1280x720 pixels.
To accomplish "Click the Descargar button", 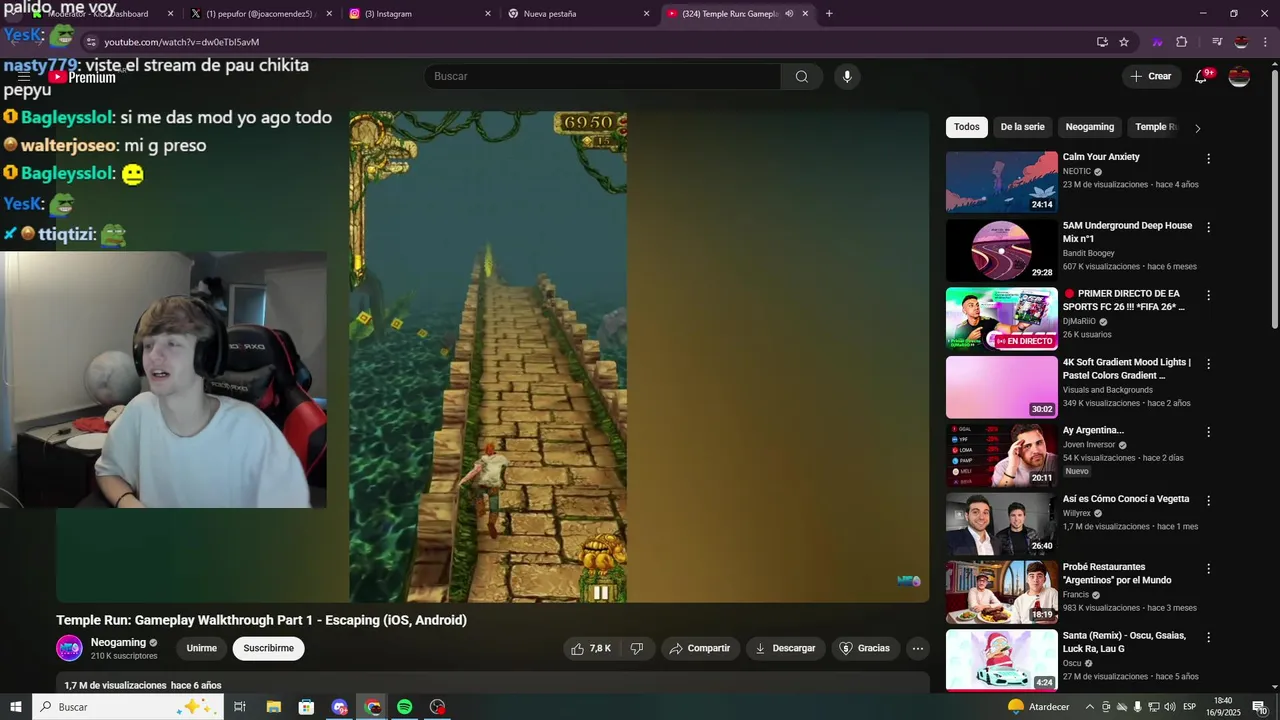I will (x=786, y=648).
